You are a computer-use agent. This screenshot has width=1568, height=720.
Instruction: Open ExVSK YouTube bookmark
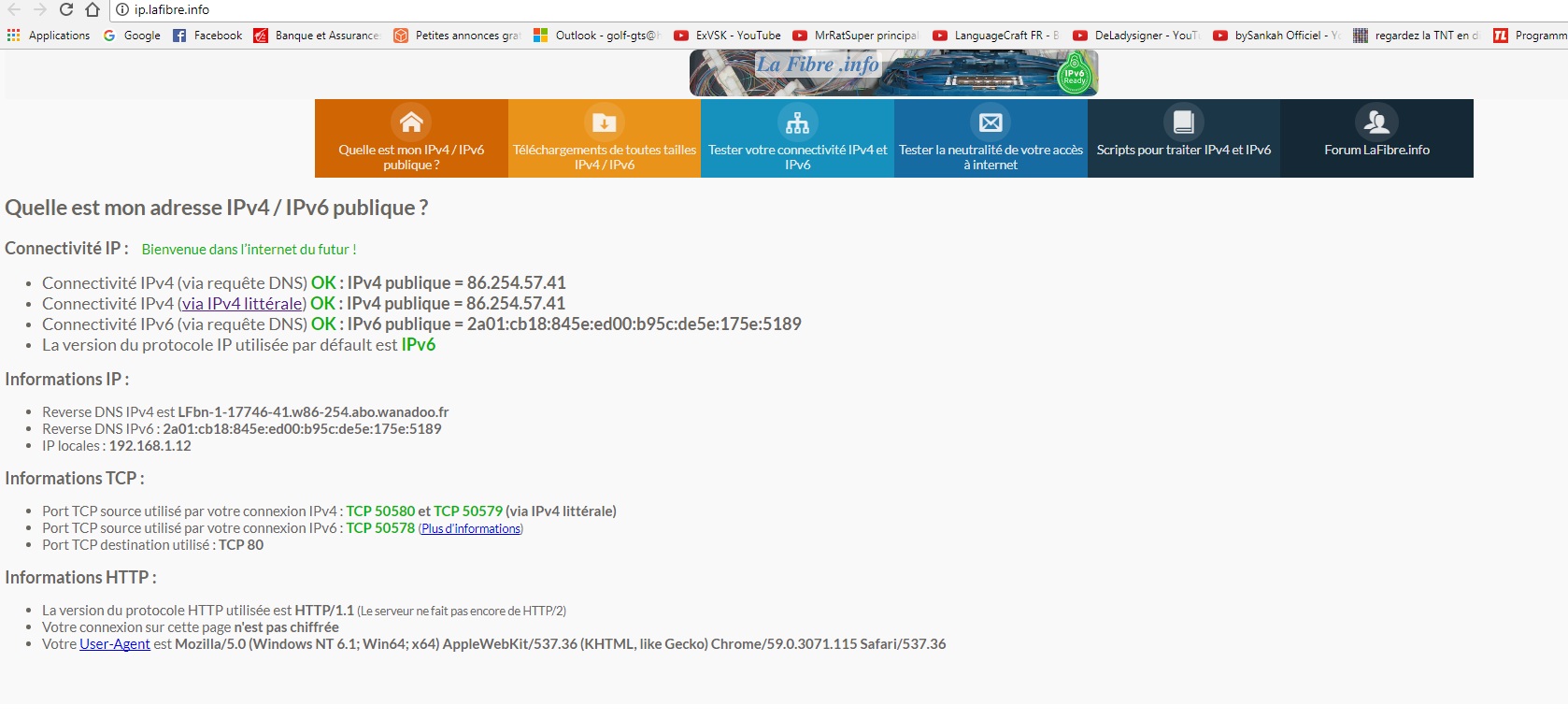tap(728, 36)
